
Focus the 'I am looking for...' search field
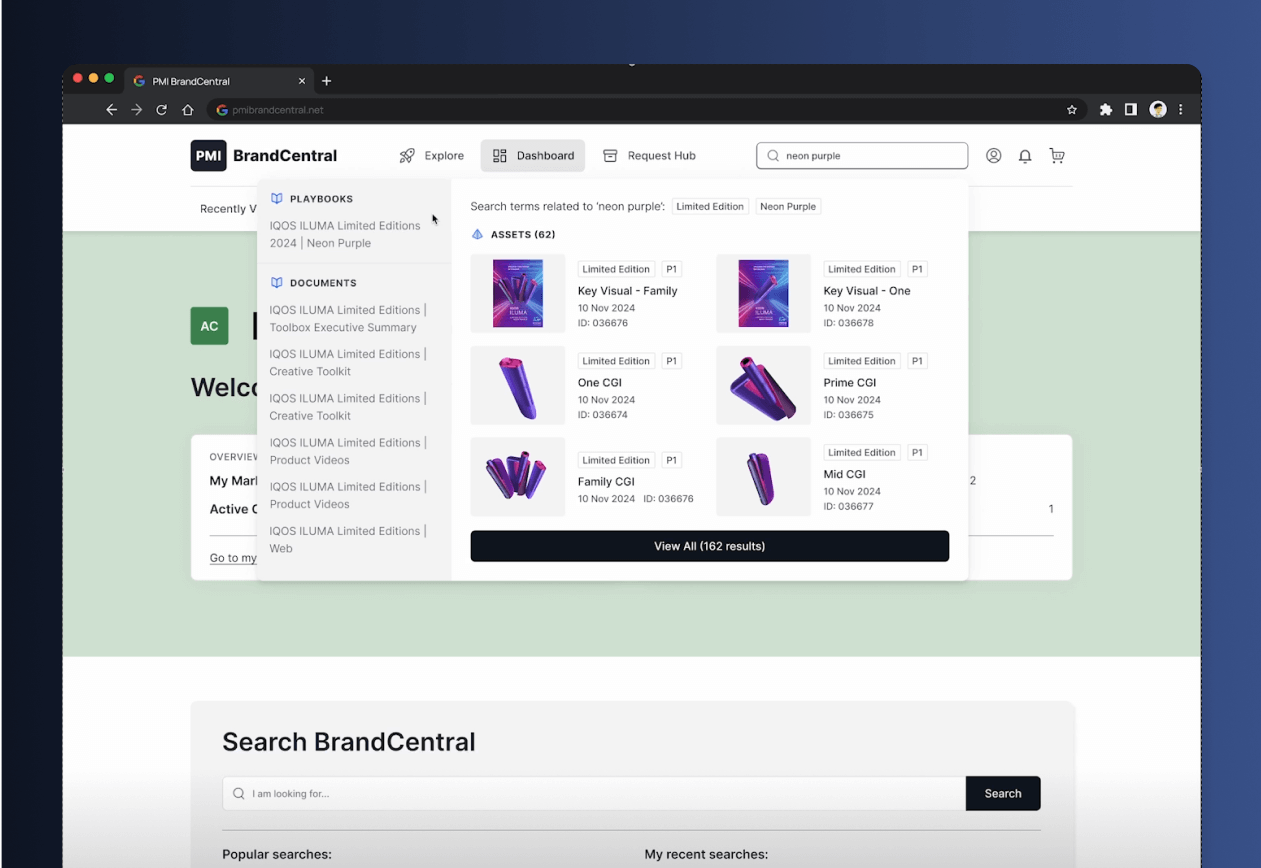(594, 793)
